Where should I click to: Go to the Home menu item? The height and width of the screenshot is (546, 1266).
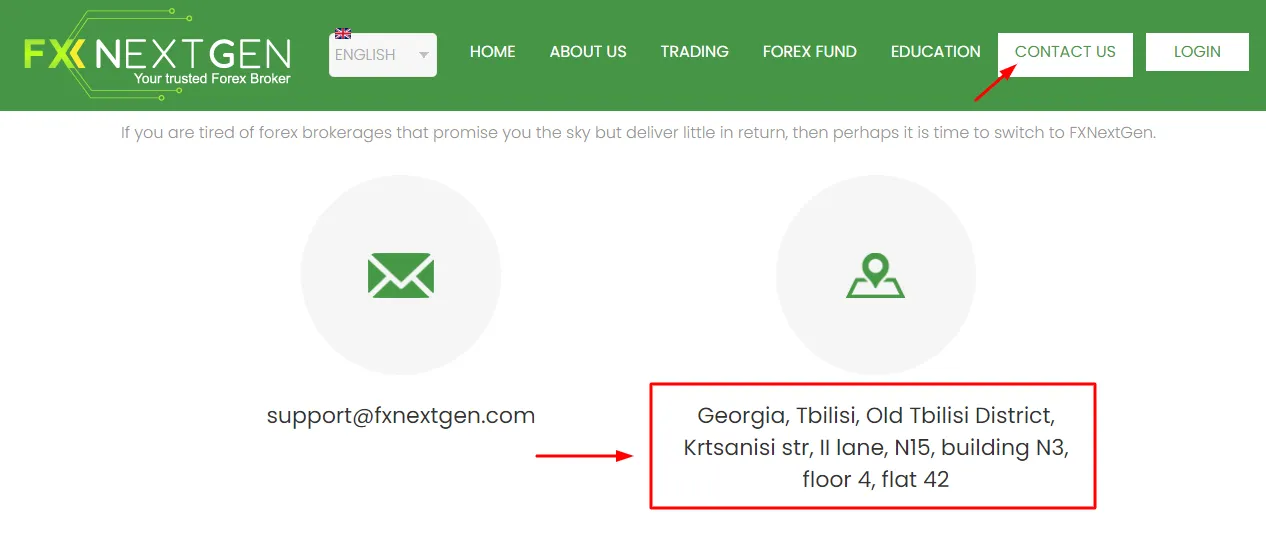[493, 52]
